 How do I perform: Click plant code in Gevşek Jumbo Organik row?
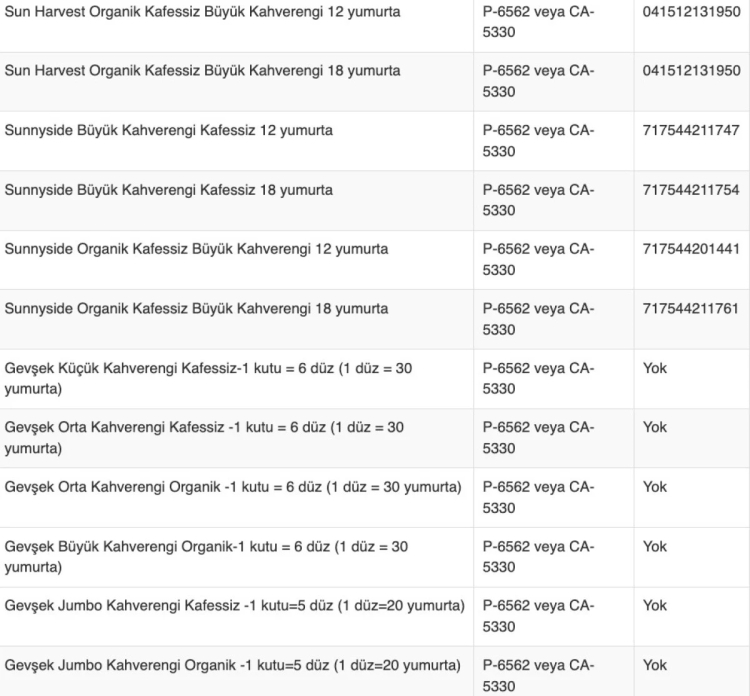coord(538,675)
